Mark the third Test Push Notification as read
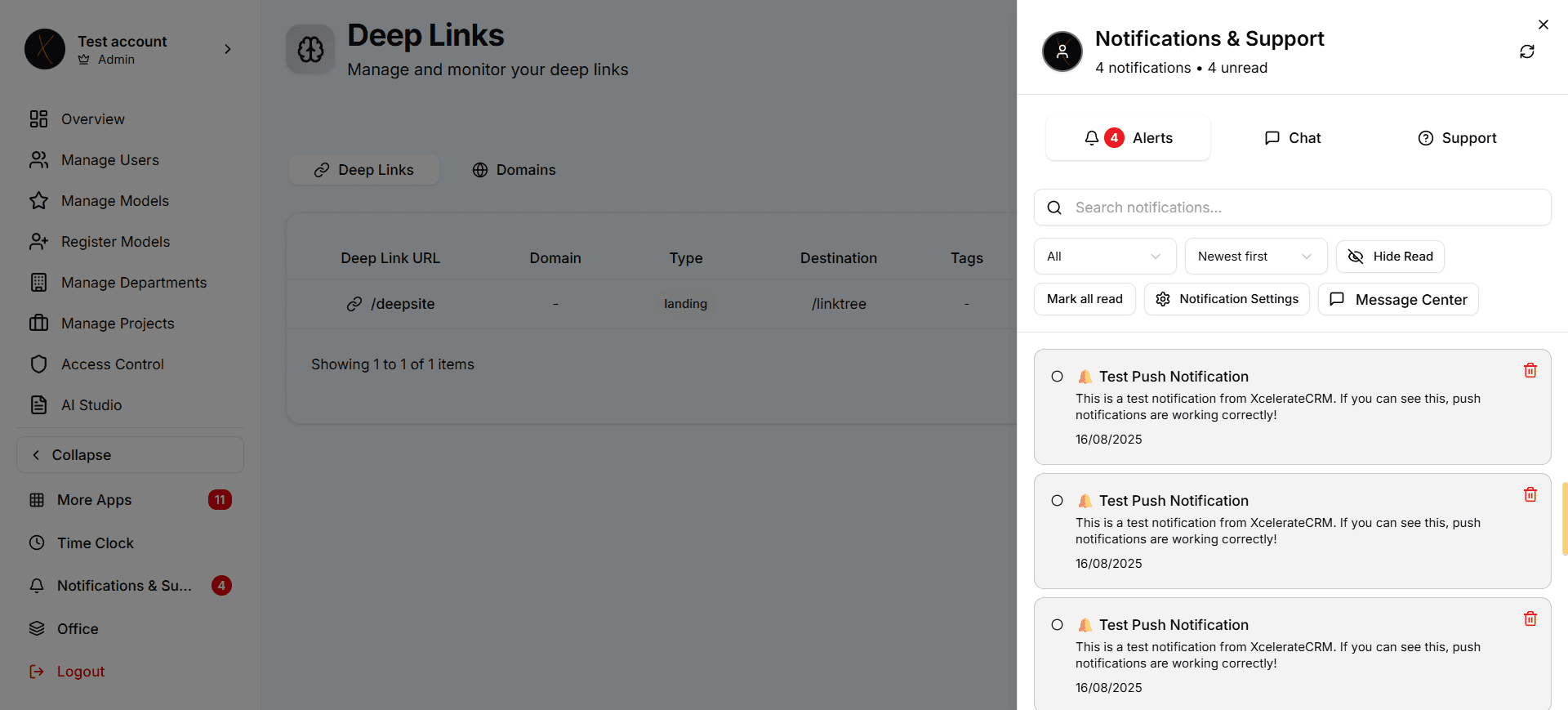 click(x=1057, y=625)
